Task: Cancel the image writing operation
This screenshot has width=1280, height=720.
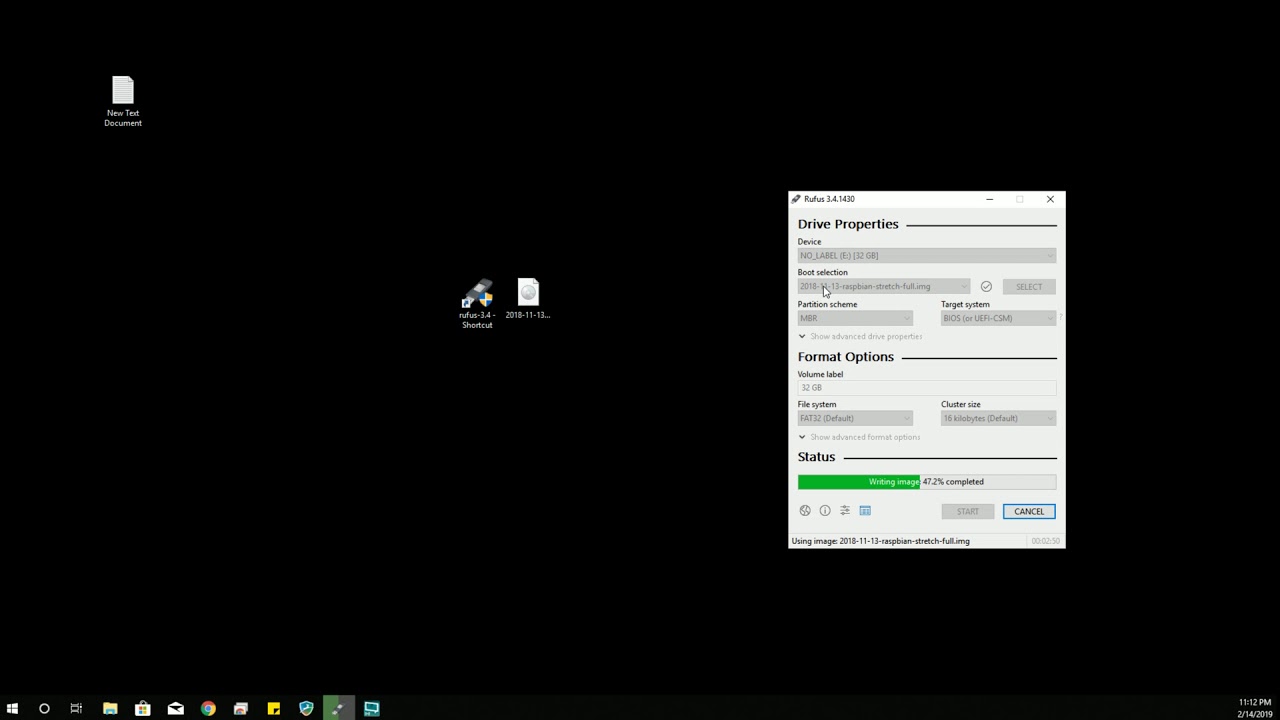Action: pos(1029,511)
